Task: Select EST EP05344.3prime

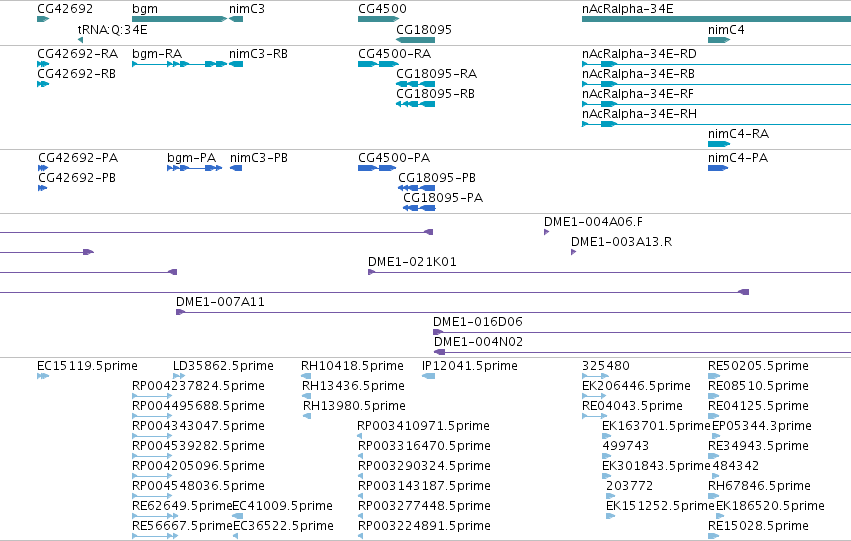Action: click(x=716, y=436)
